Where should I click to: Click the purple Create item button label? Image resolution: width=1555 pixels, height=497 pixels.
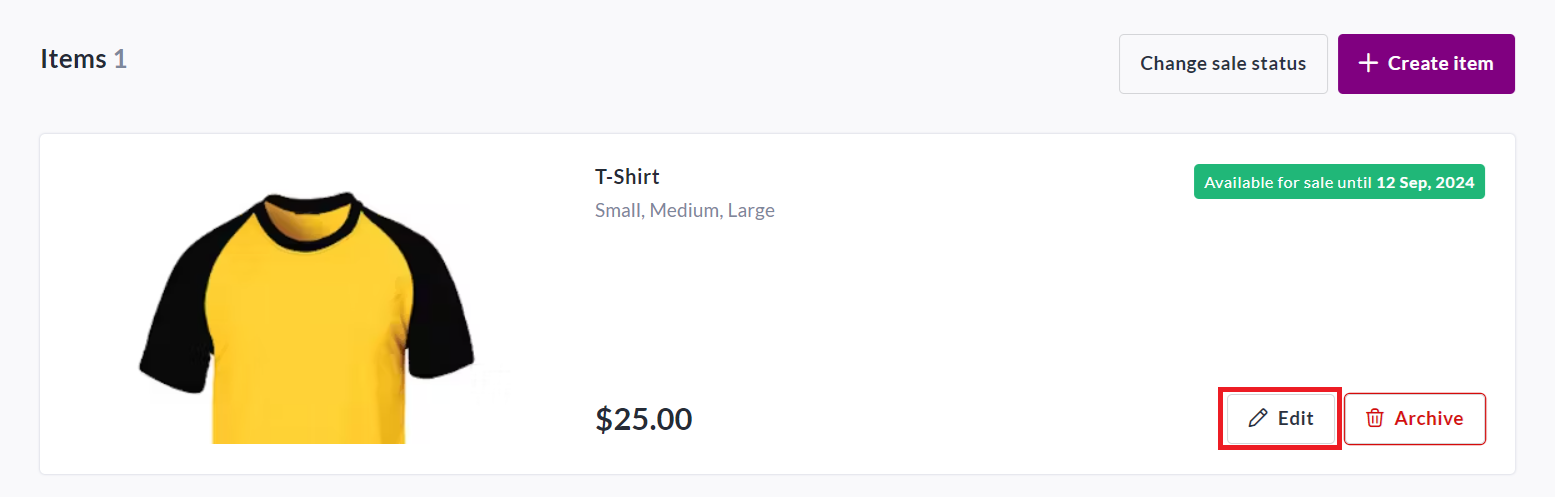(x=1440, y=64)
